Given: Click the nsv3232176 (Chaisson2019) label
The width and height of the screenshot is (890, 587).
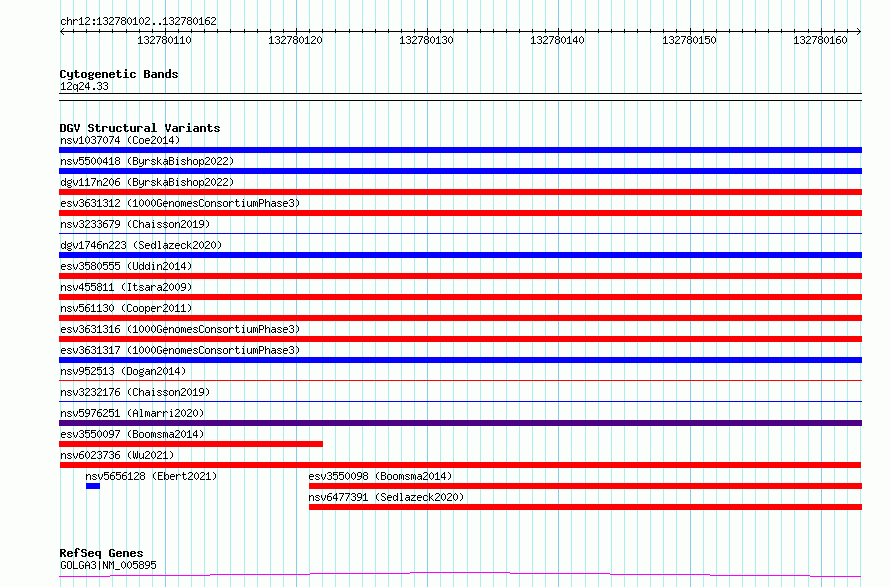Looking at the screenshot, I should tap(135, 392).
